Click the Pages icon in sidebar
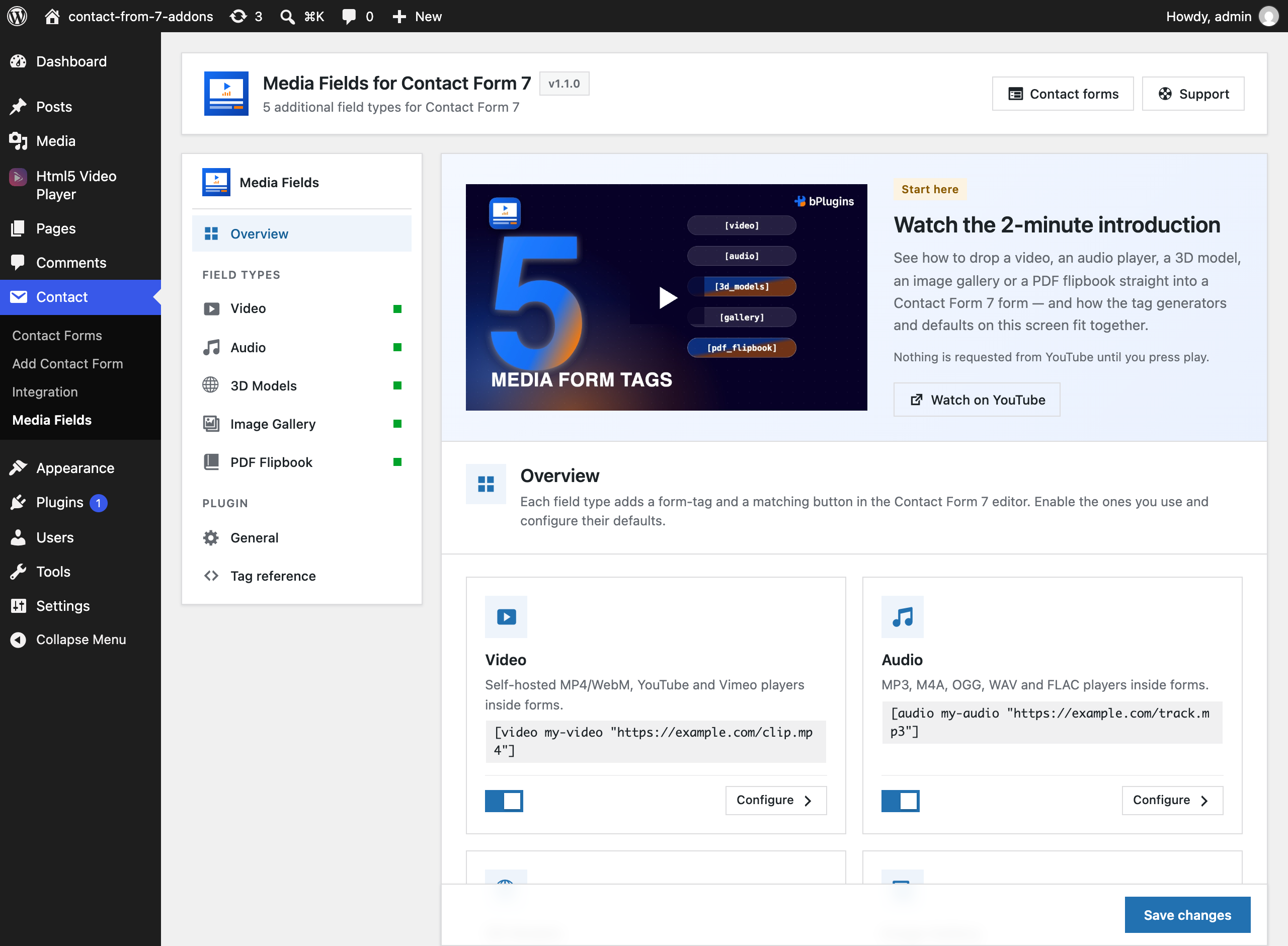Viewport: 1288px width, 946px height. 18,228
